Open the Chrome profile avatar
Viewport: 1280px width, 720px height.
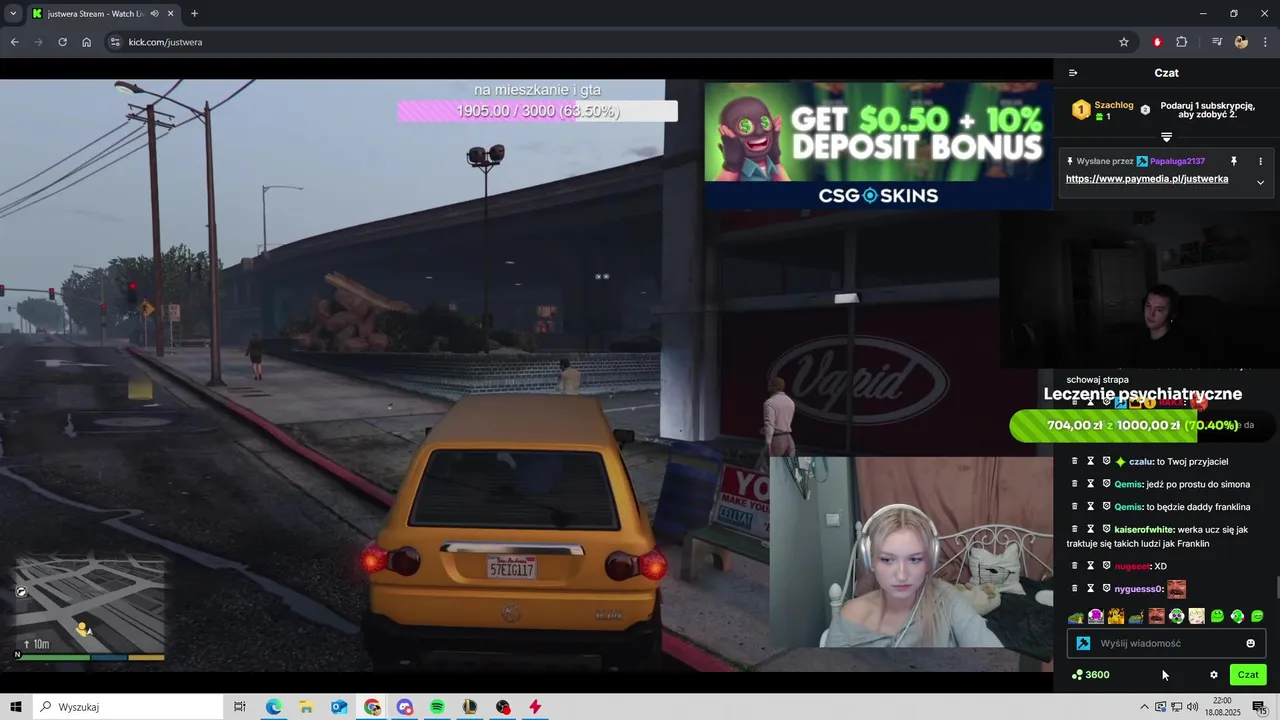pos(1241,42)
